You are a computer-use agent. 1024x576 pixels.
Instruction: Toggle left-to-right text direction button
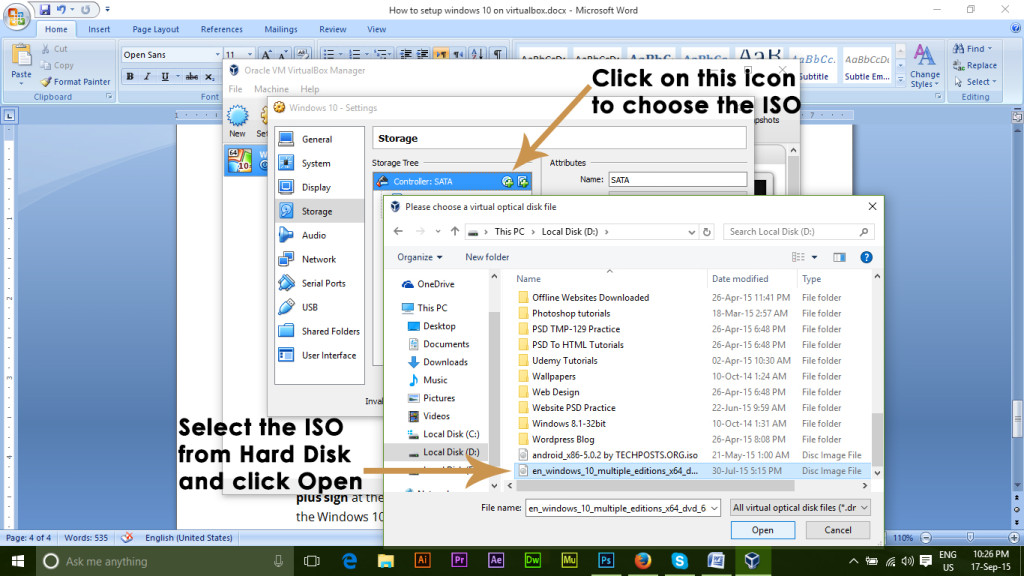click(x=441, y=54)
